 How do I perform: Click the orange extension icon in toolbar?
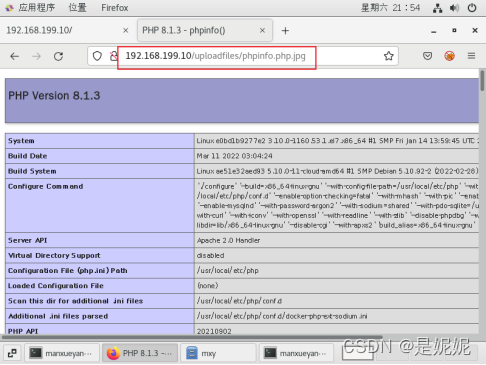point(449,56)
